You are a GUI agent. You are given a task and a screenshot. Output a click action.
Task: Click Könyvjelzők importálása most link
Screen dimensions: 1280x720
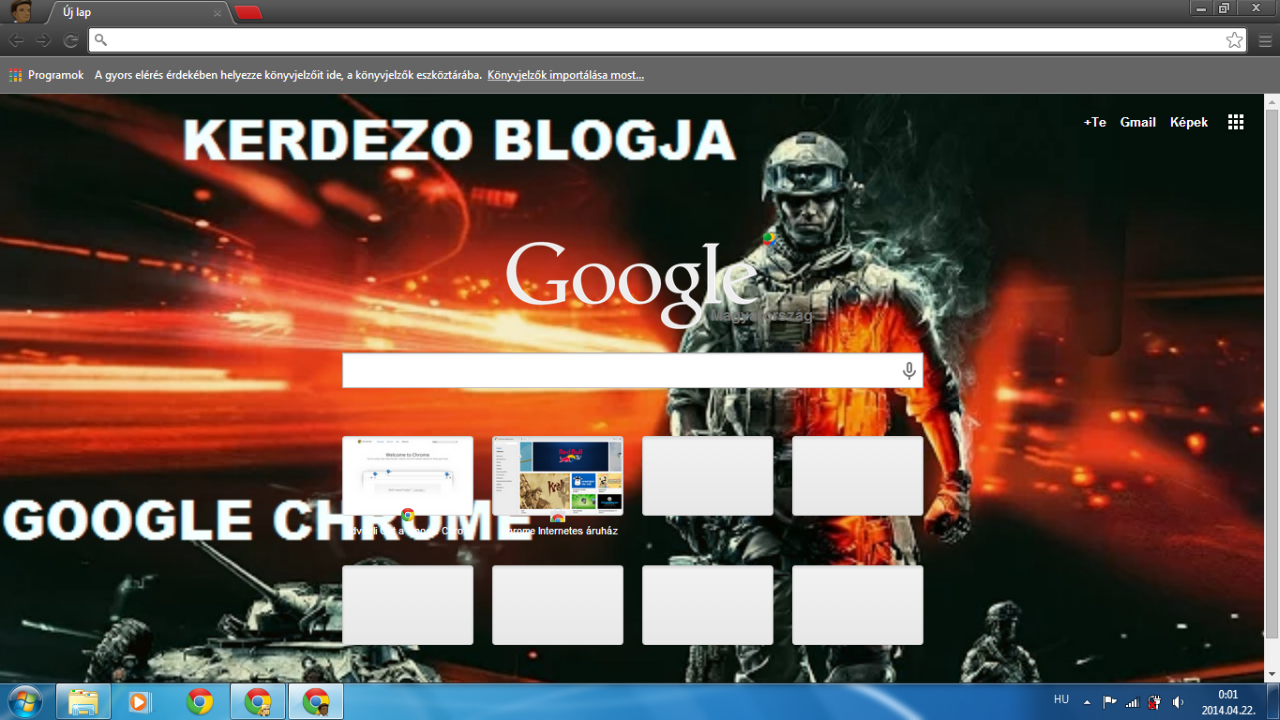(x=565, y=75)
